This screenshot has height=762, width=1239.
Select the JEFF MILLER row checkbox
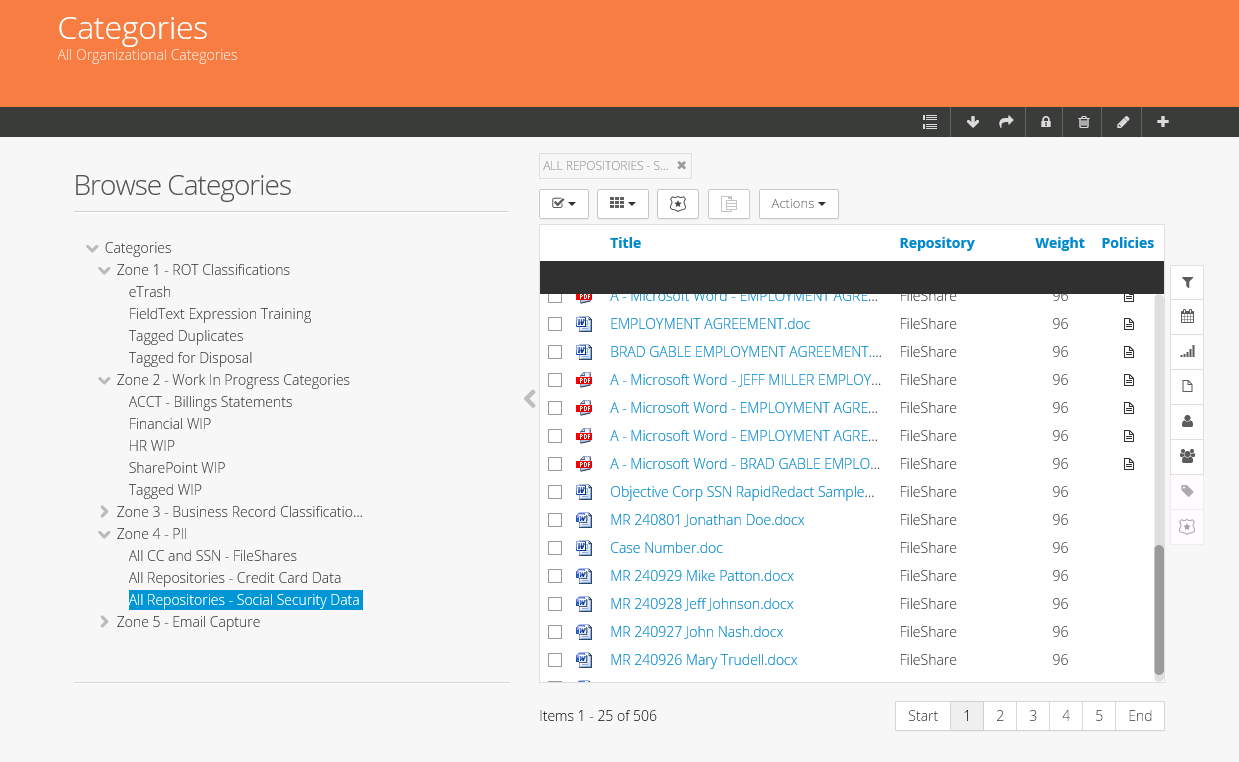tap(555, 380)
